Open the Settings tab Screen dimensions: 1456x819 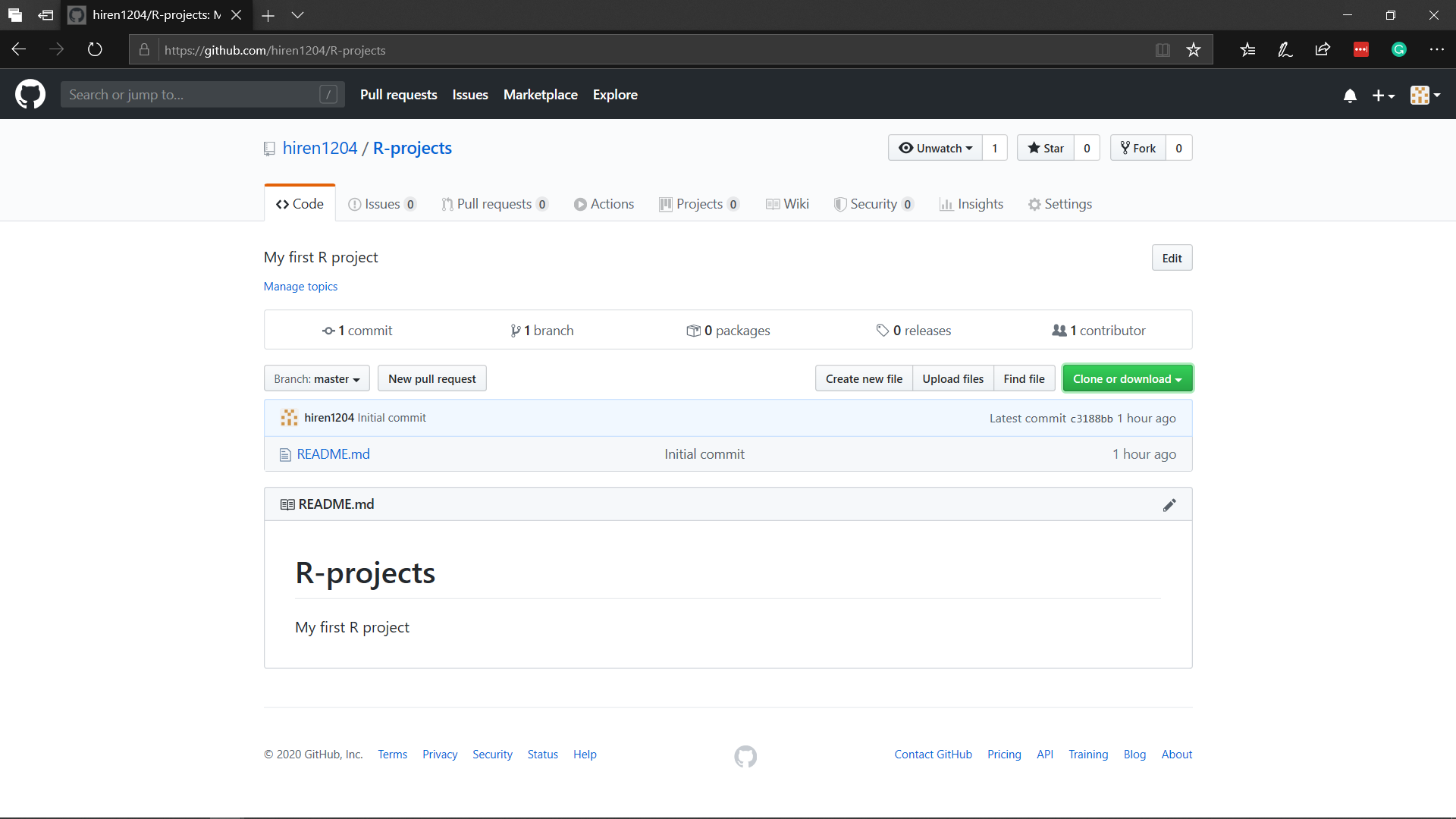pos(1060,204)
